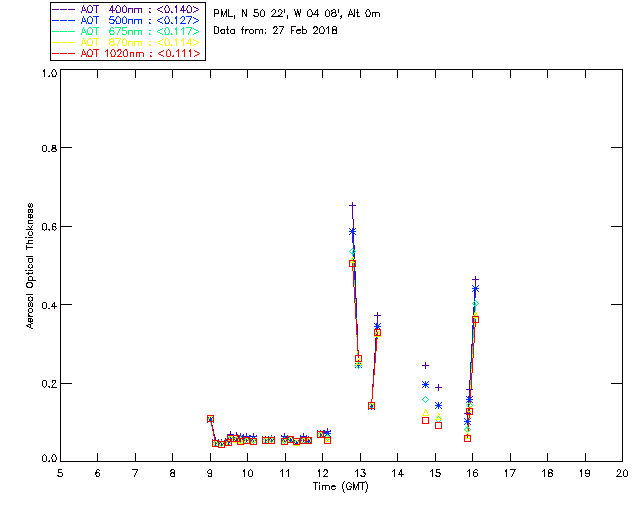Click the x-axis tick label '18'
The width and height of the screenshot is (640, 512).
(547, 473)
